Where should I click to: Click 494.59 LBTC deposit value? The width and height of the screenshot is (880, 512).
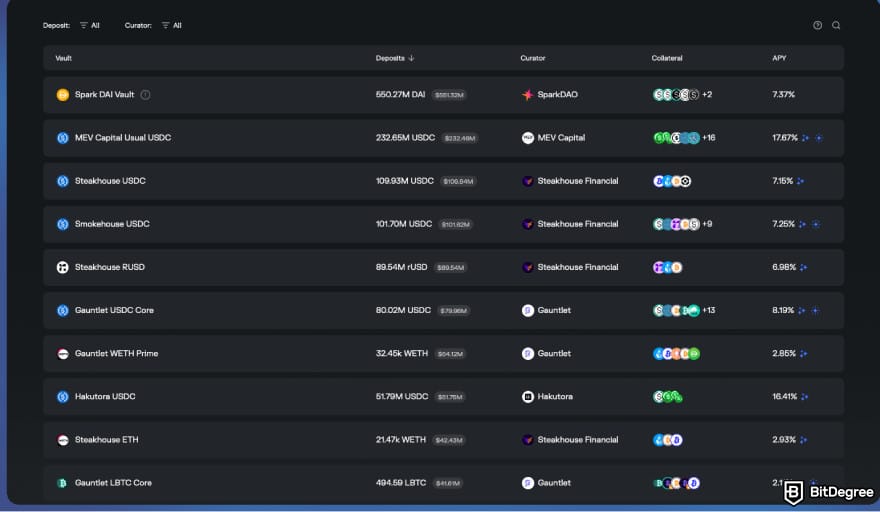[x=401, y=483]
